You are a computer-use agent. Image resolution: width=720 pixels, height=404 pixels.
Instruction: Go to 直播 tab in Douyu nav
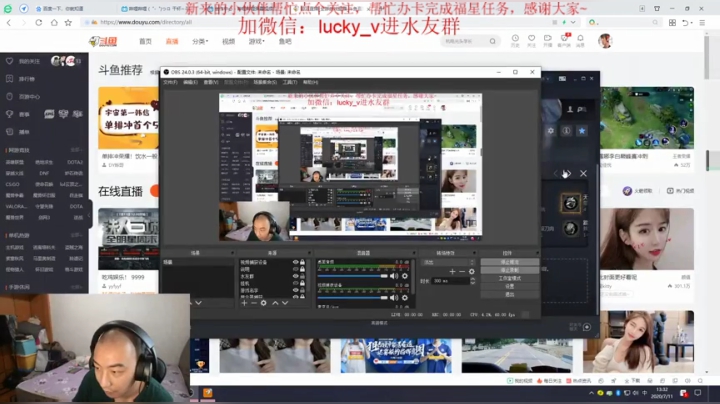[172, 41]
